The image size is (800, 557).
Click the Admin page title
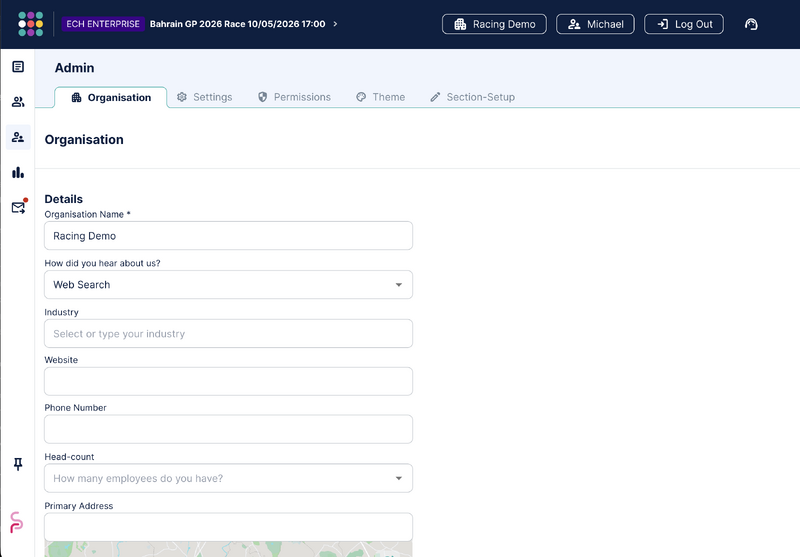(x=74, y=68)
